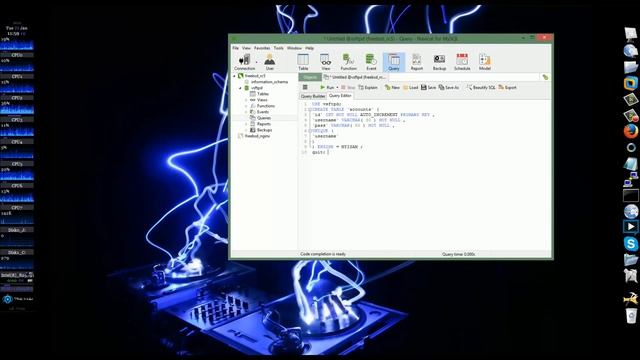The width and height of the screenshot is (640, 360).
Task: Click Save As in query toolbar
Action: coord(449,87)
